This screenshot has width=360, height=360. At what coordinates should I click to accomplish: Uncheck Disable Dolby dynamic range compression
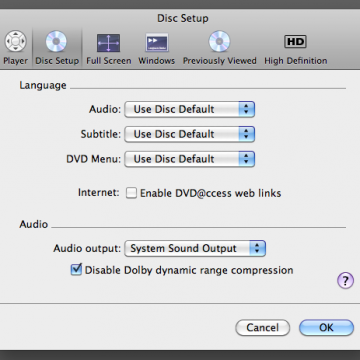(76, 269)
